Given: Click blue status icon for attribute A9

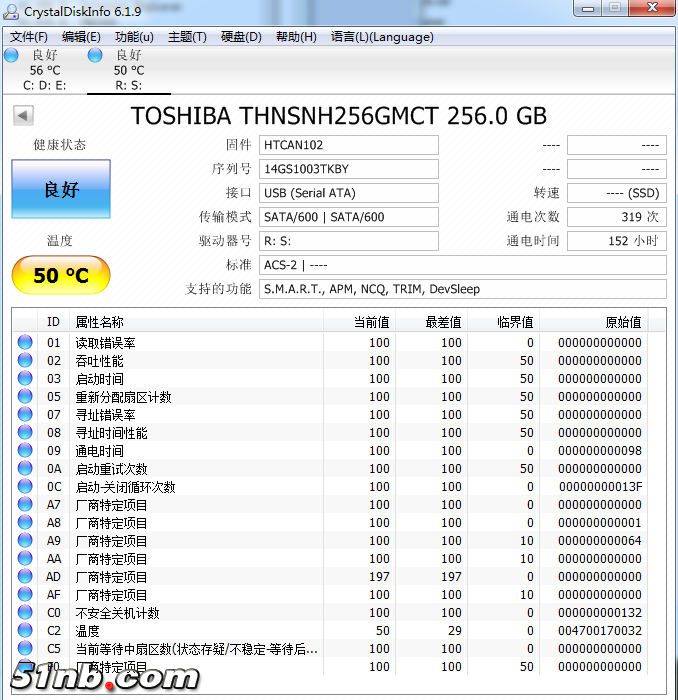Looking at the screenshot, I should (25, 540).
